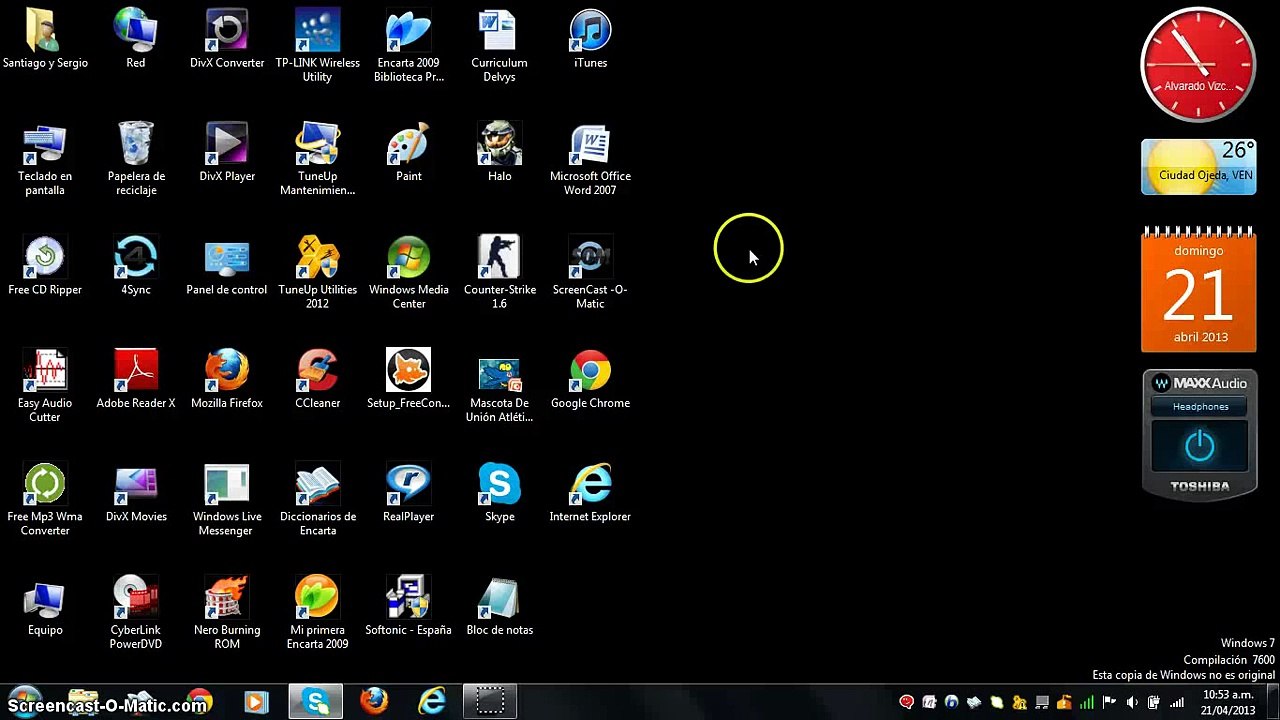Open Teclado en pantalla shortcut
The width and height of the screenshot is (1280, 720).
(x=45, y=160)
